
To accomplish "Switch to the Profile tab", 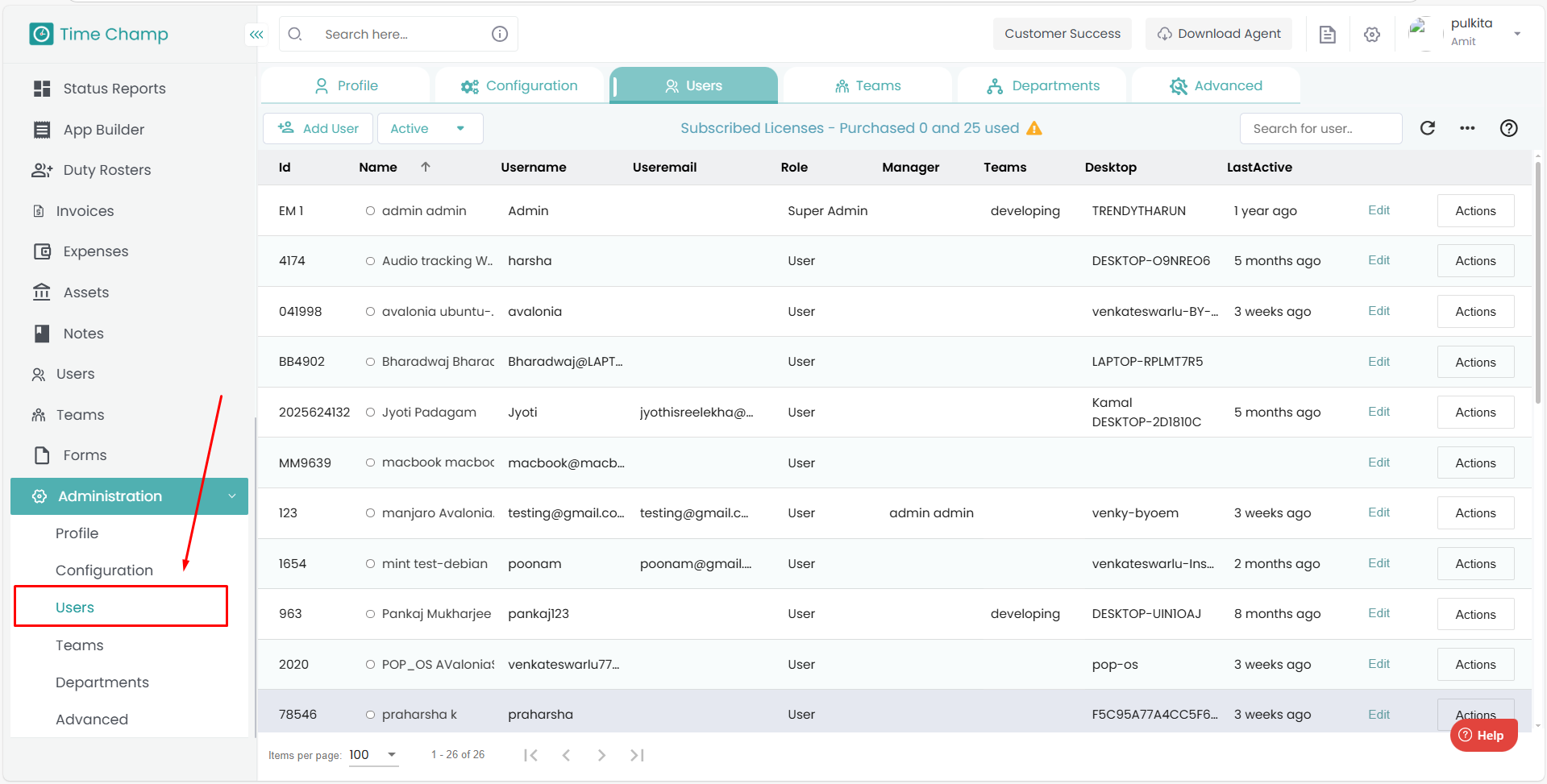I will point(346,85).
